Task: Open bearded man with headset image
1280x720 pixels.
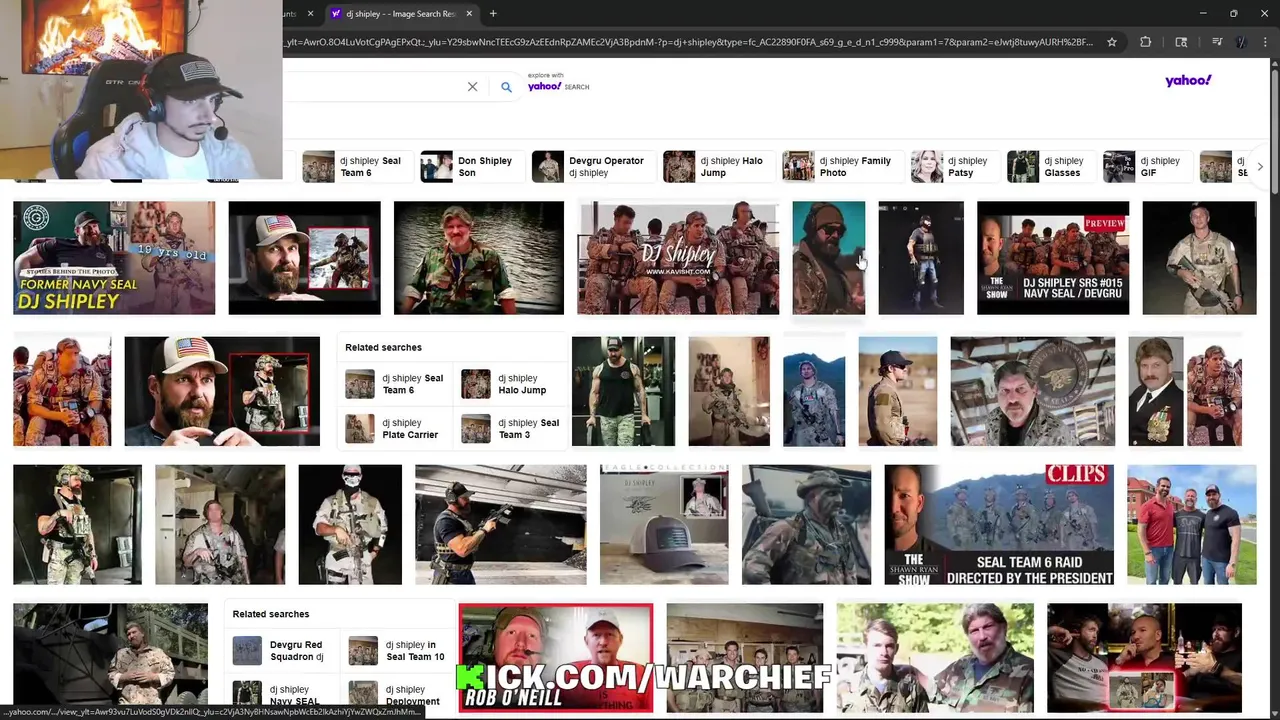Action: point(829,258)
